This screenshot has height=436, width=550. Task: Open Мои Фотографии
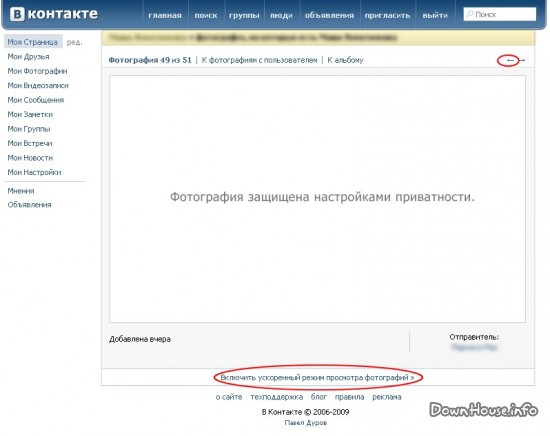pyautogui.click(x=37, y=71)
